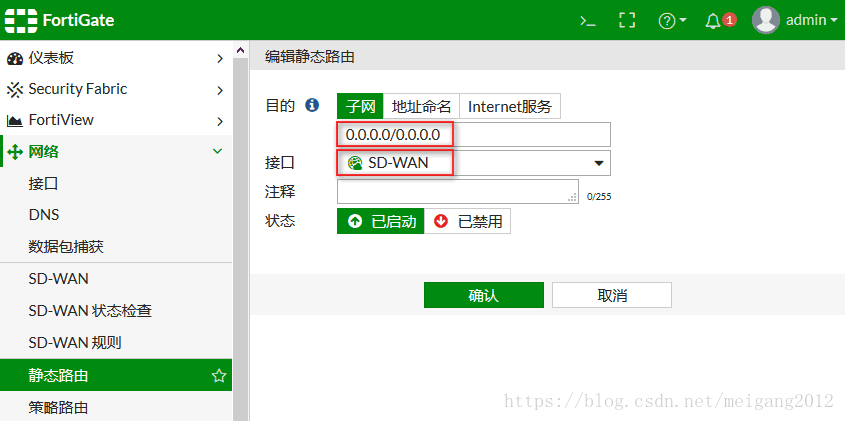
Task: Expand the Security Fabric chevron
Action: coord(219,90)
